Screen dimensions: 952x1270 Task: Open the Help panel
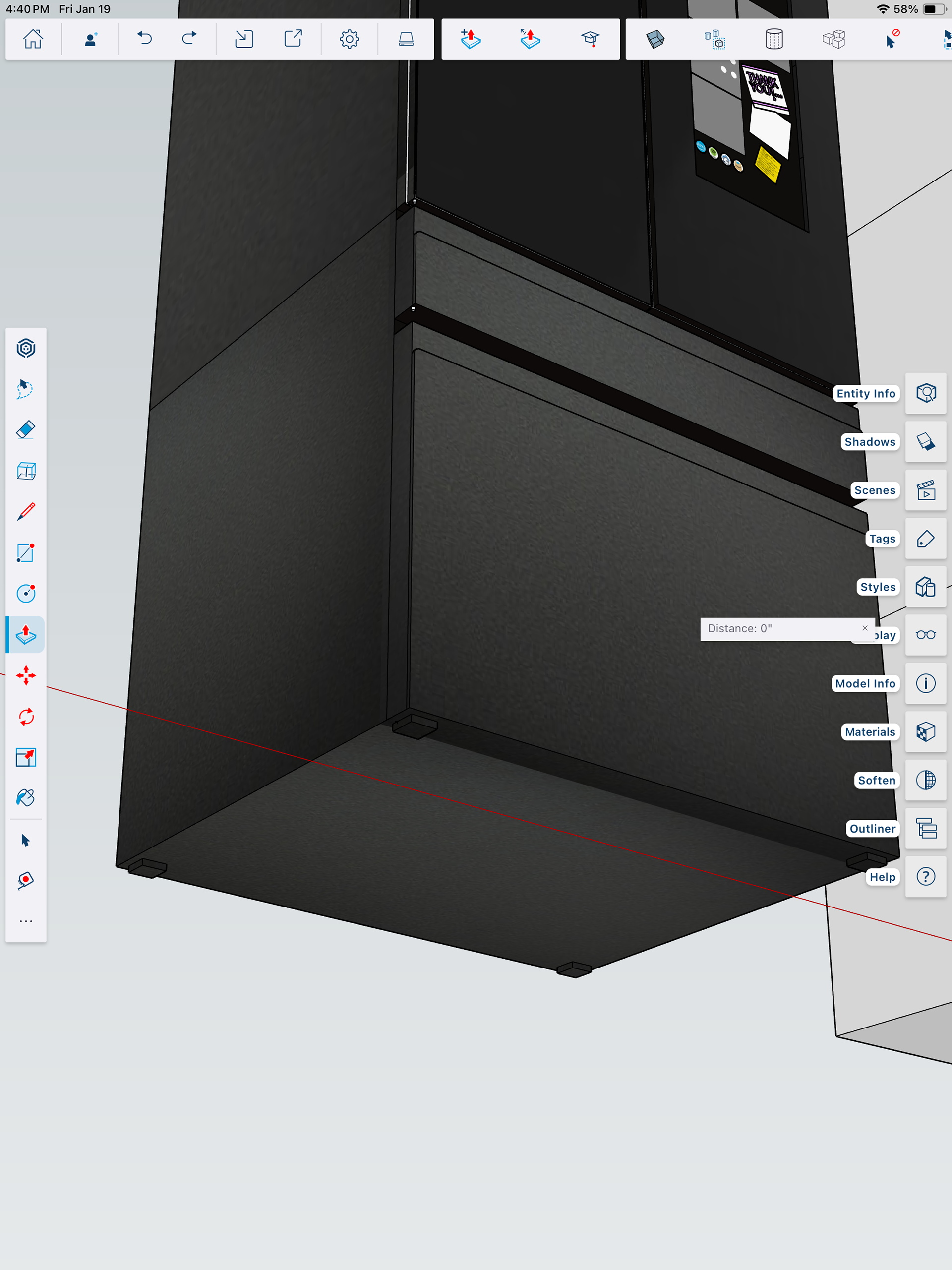pyautogui.click(x=925, y=877)
